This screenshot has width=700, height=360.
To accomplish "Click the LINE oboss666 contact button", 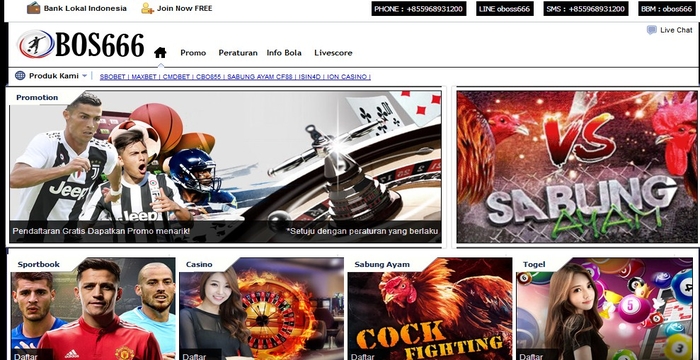I will 505,8.
